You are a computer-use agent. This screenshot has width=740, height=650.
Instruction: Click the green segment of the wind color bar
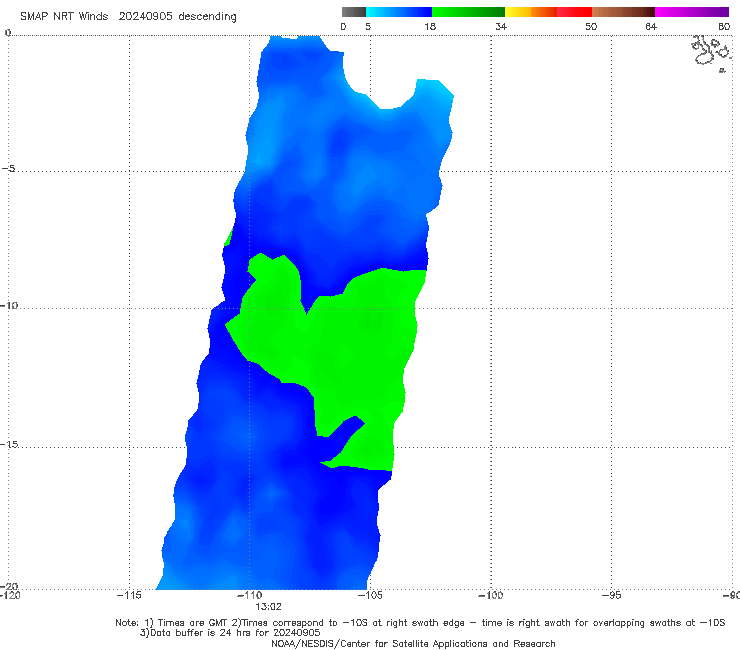pos(468,12)
